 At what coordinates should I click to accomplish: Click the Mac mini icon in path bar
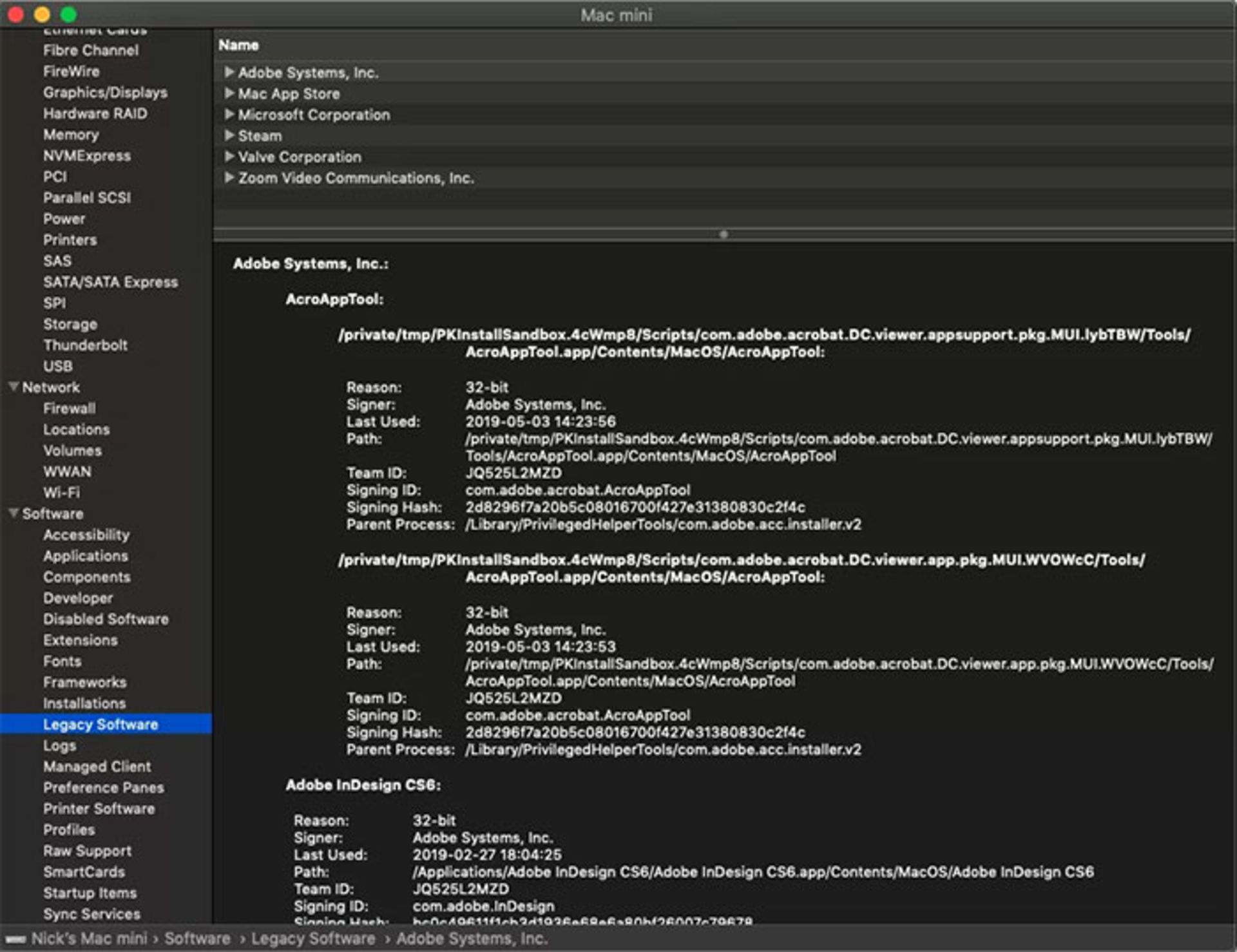[x=16, y=939]
